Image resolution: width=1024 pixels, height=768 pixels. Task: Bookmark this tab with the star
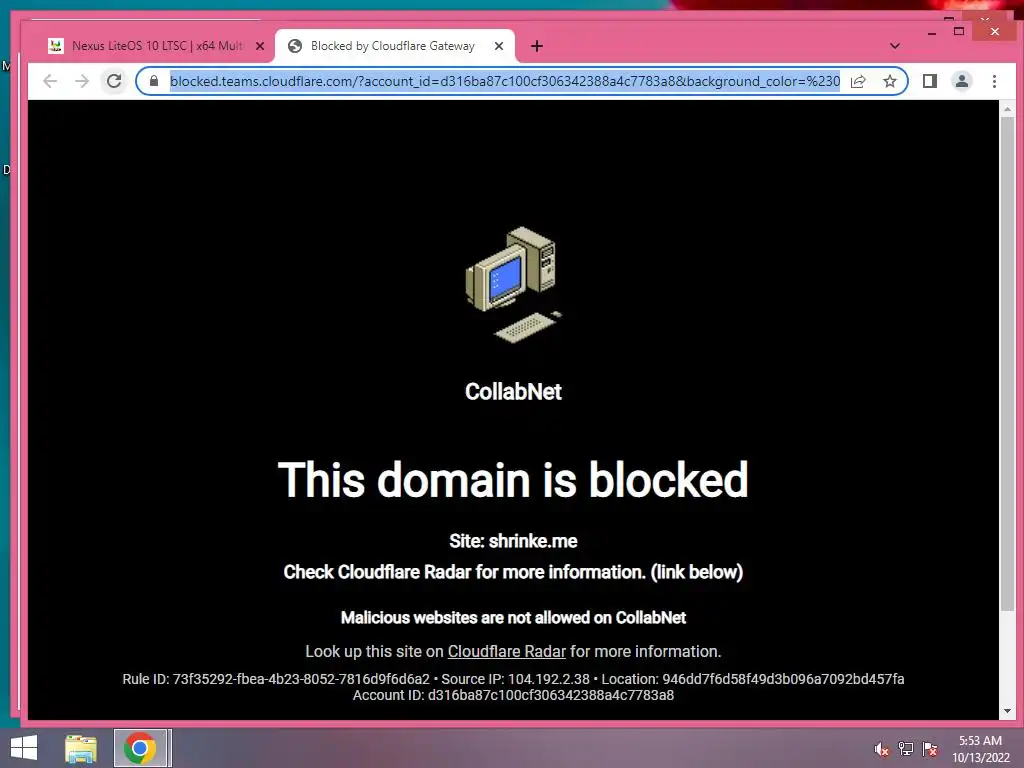pyautogui.click(x=889, y=81)
